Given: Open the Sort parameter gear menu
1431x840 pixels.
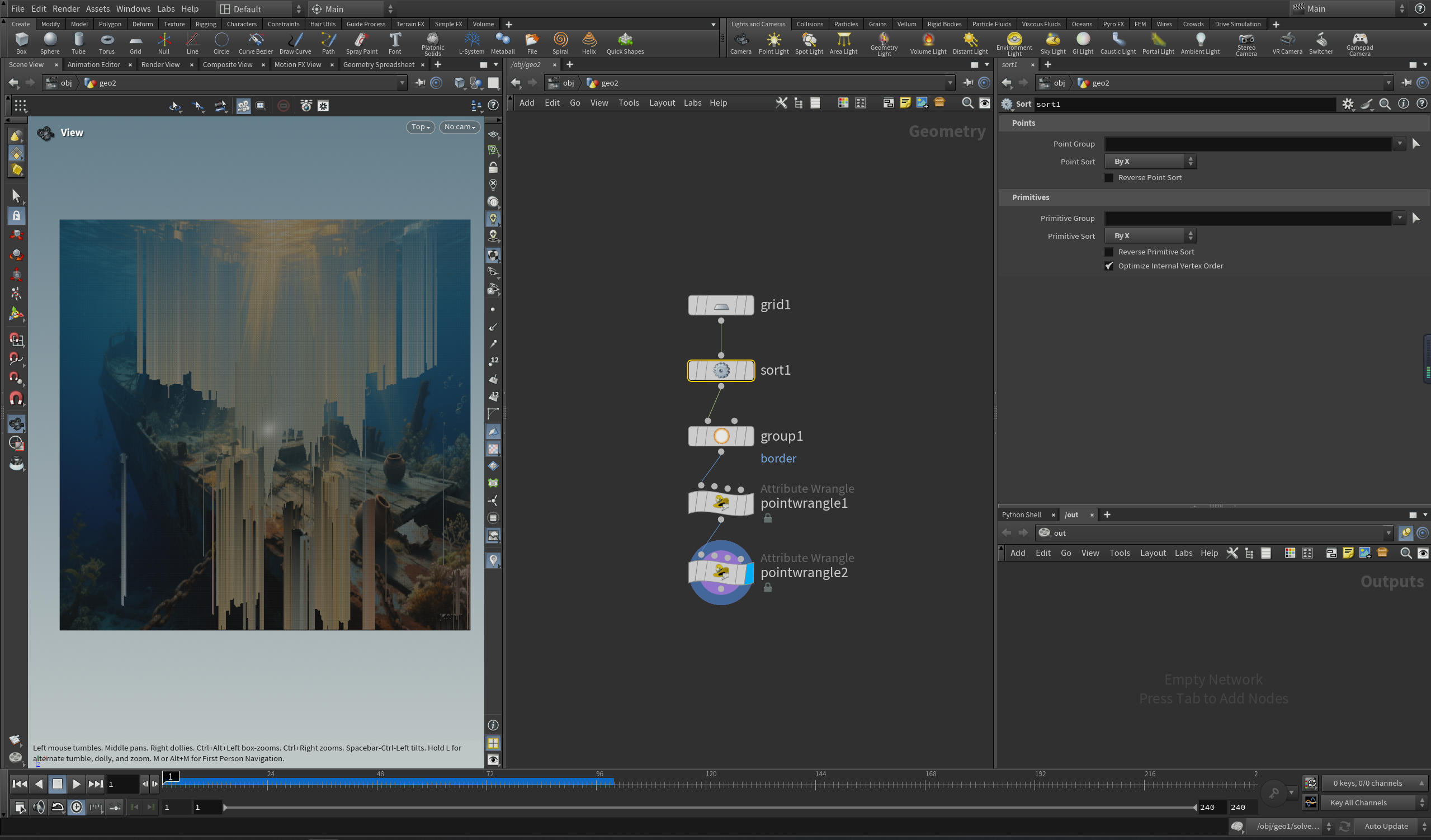Looking at the screenshot, I should [x=1348, y=104].
